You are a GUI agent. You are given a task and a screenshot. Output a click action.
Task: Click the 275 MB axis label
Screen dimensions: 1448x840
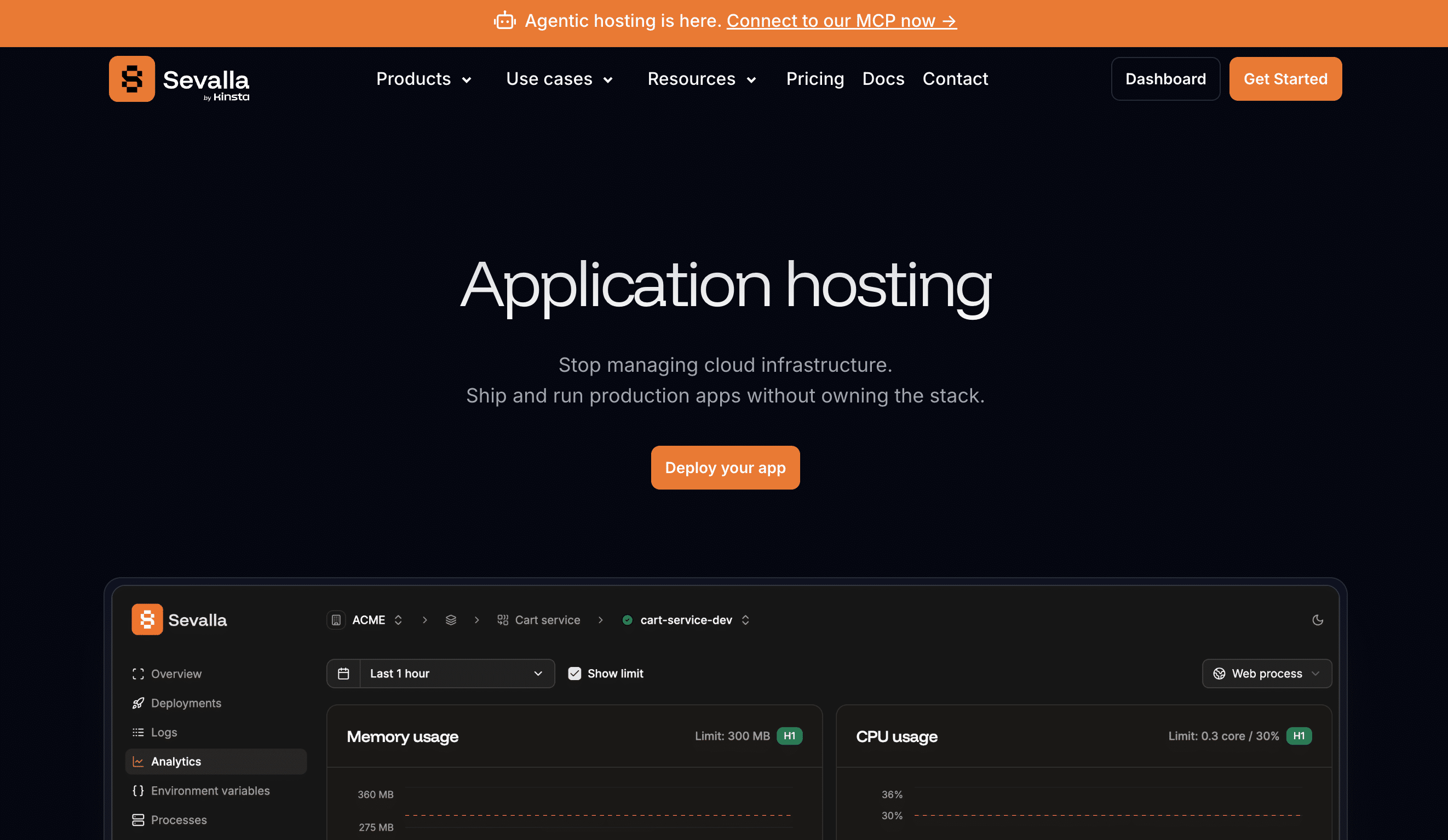(x=376, y=827)
